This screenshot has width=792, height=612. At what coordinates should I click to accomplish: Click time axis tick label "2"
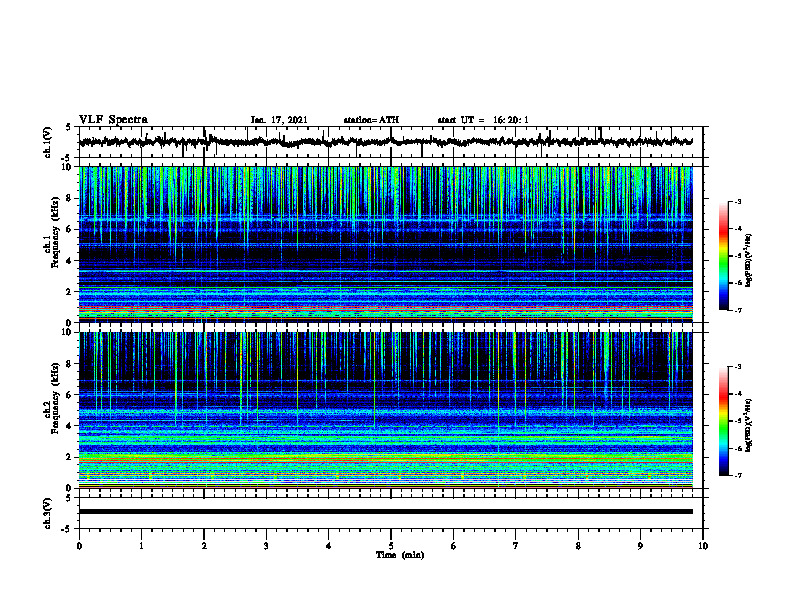tap(204, 546)
